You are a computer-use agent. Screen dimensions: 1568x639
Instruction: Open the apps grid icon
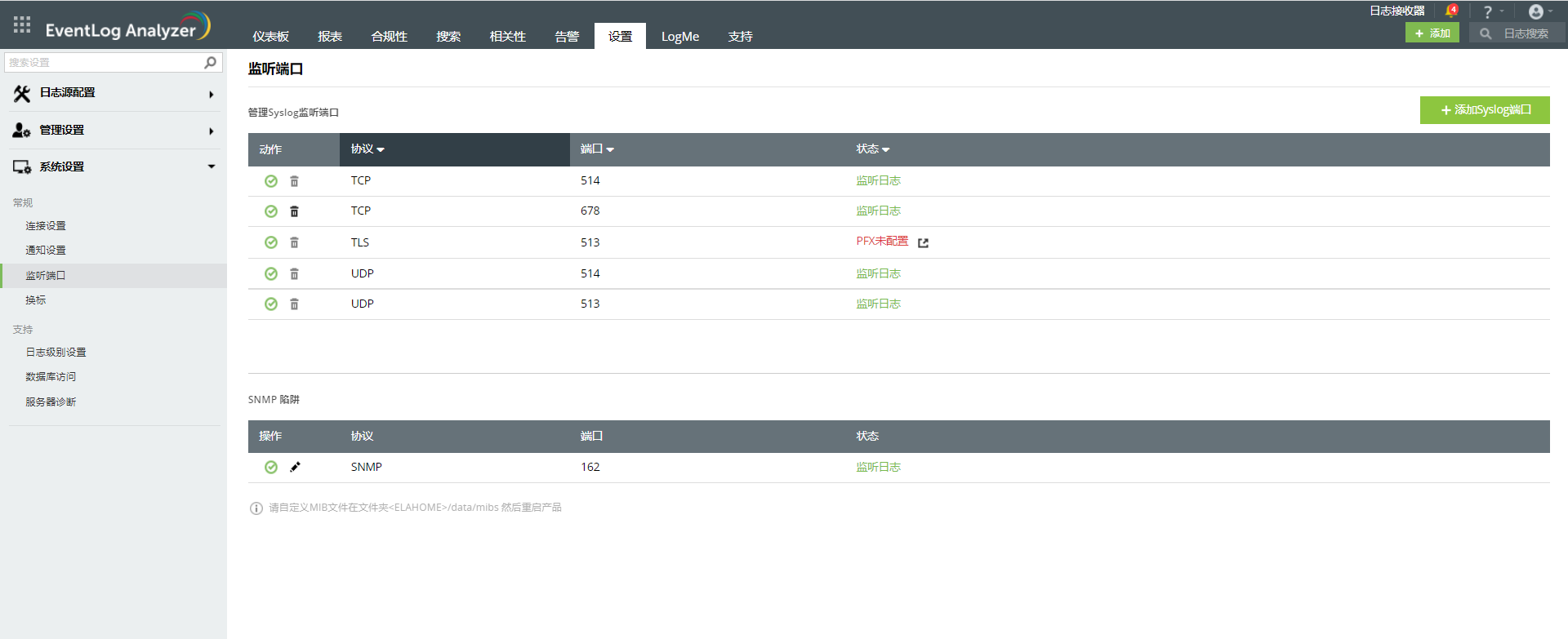click(x=22, y=24)
